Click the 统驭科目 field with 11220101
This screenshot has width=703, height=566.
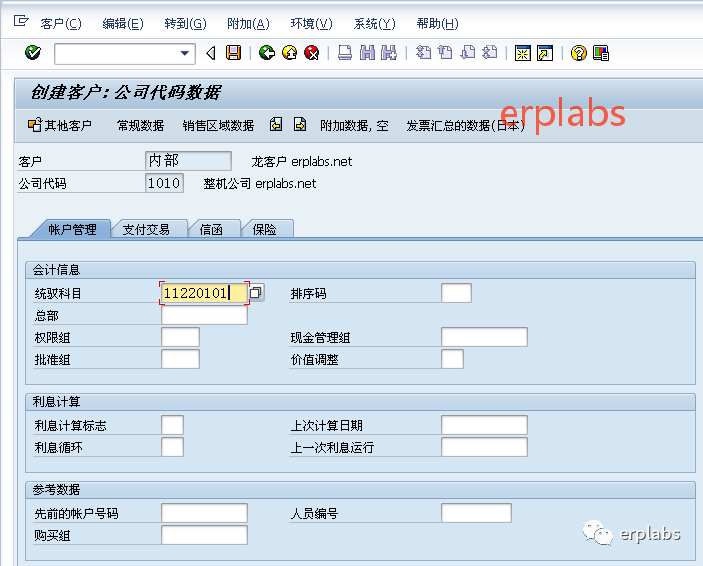click(204, 293)
